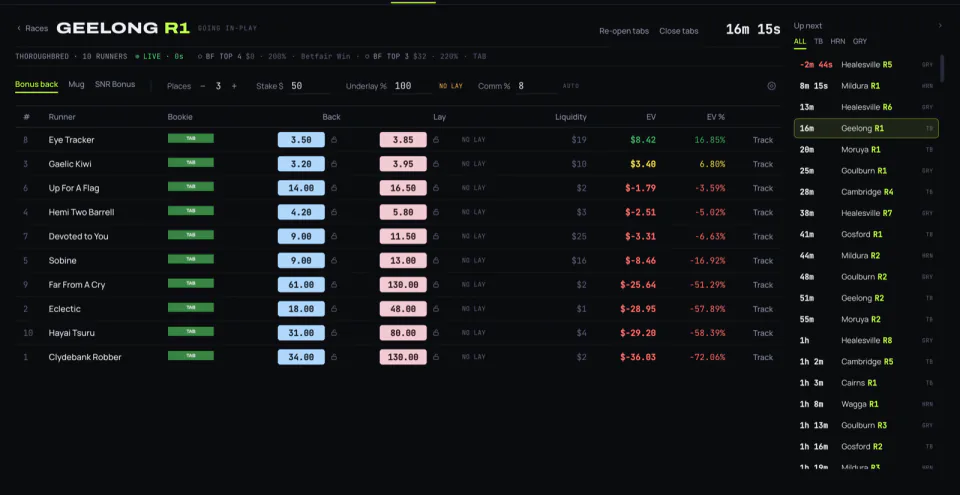Lock the back price for Hayai Tsuru
This screenshot has height=495, width=960.
334,333
